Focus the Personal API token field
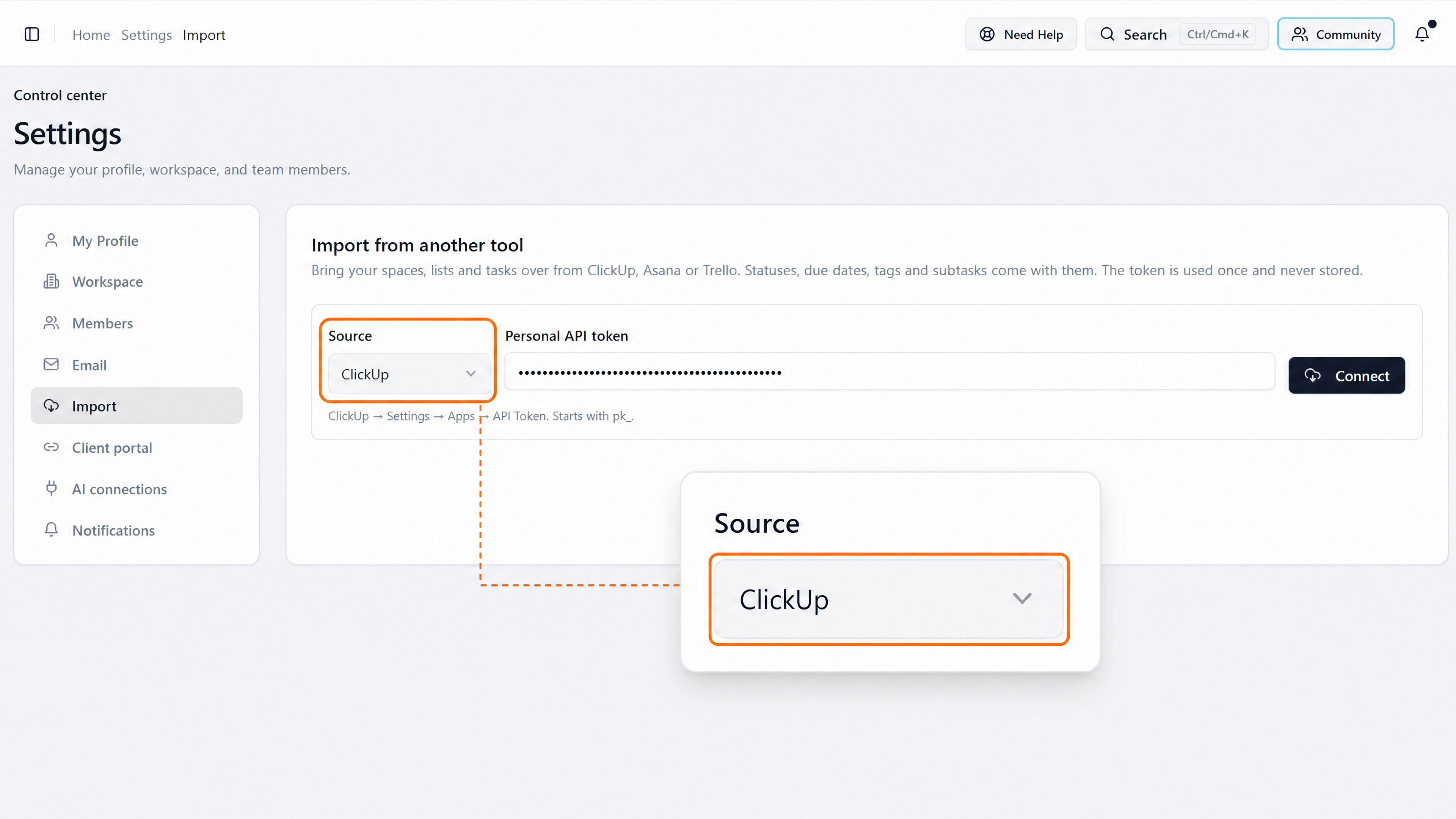Viewport: 1456px width, 819px height. [x=889, y=372]
